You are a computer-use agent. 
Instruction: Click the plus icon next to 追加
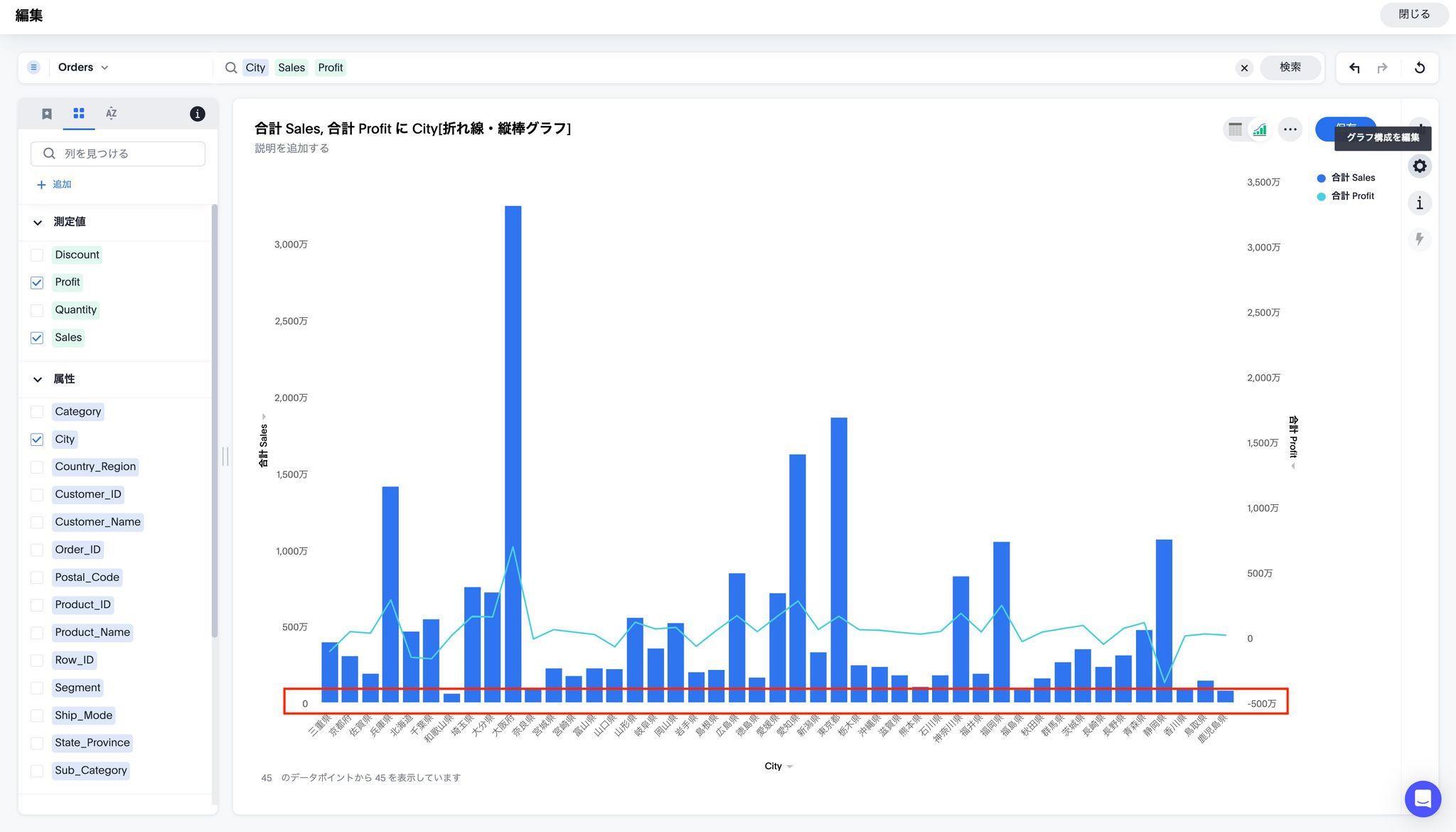pyautogui.click(x=41, y=185)
